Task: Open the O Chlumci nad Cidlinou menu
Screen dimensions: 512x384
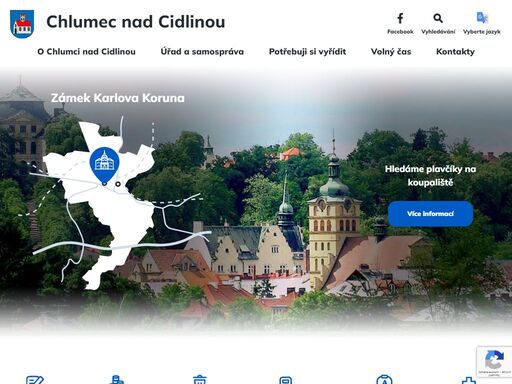Action: pos(86,52)
